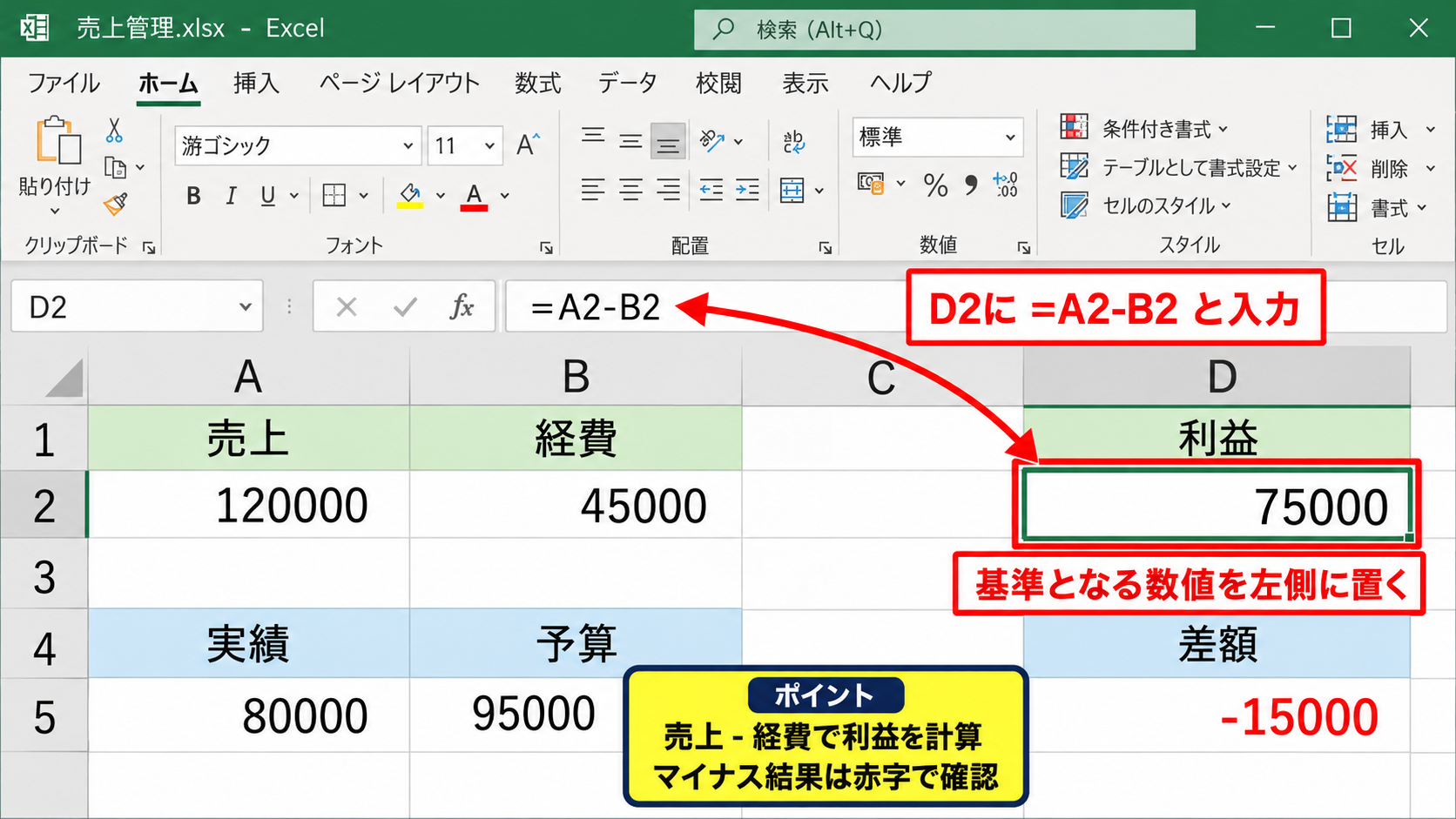1456x819 pixels.
Task: Select the Format Painter brush icon
Action: (115, 205)
